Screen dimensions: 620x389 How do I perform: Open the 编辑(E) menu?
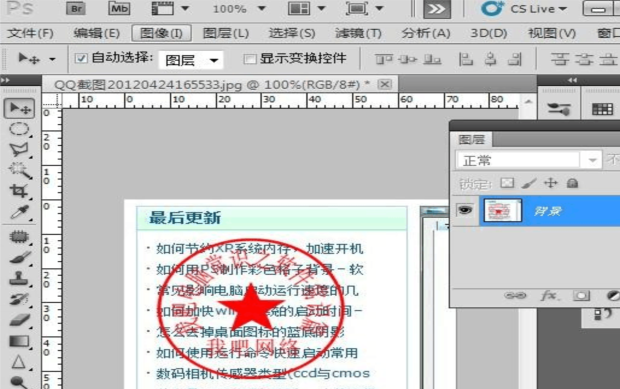[x=96, y=33]
